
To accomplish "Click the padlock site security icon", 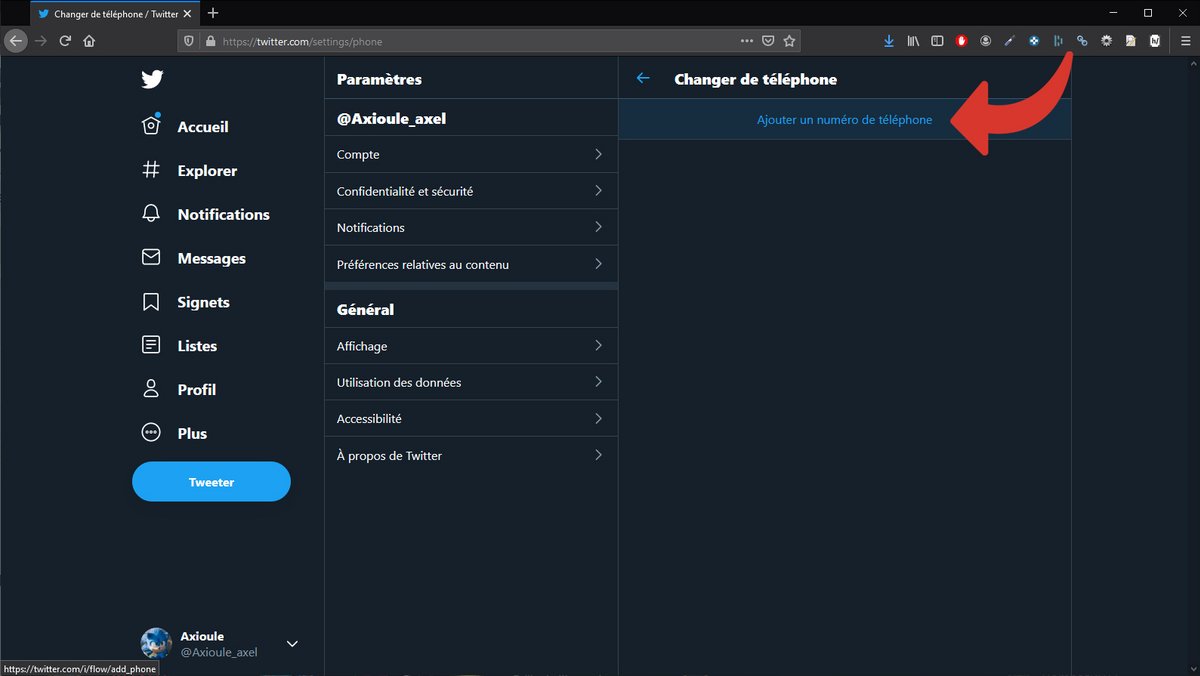I will point(210,42).
